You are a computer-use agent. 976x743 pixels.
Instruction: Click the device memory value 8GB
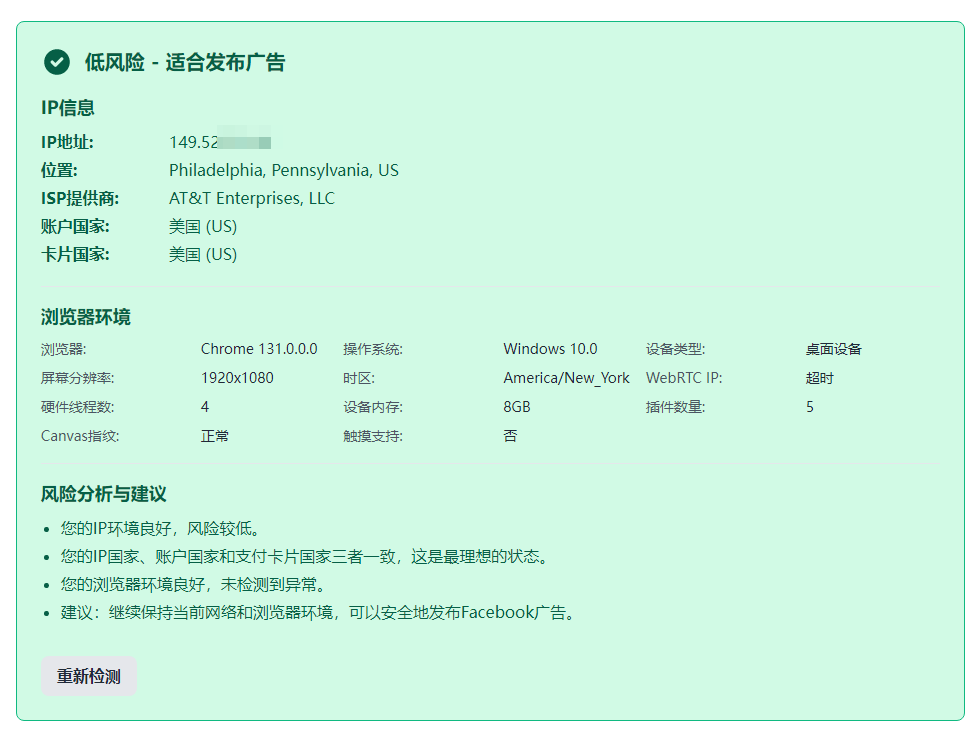click(517, 407)
